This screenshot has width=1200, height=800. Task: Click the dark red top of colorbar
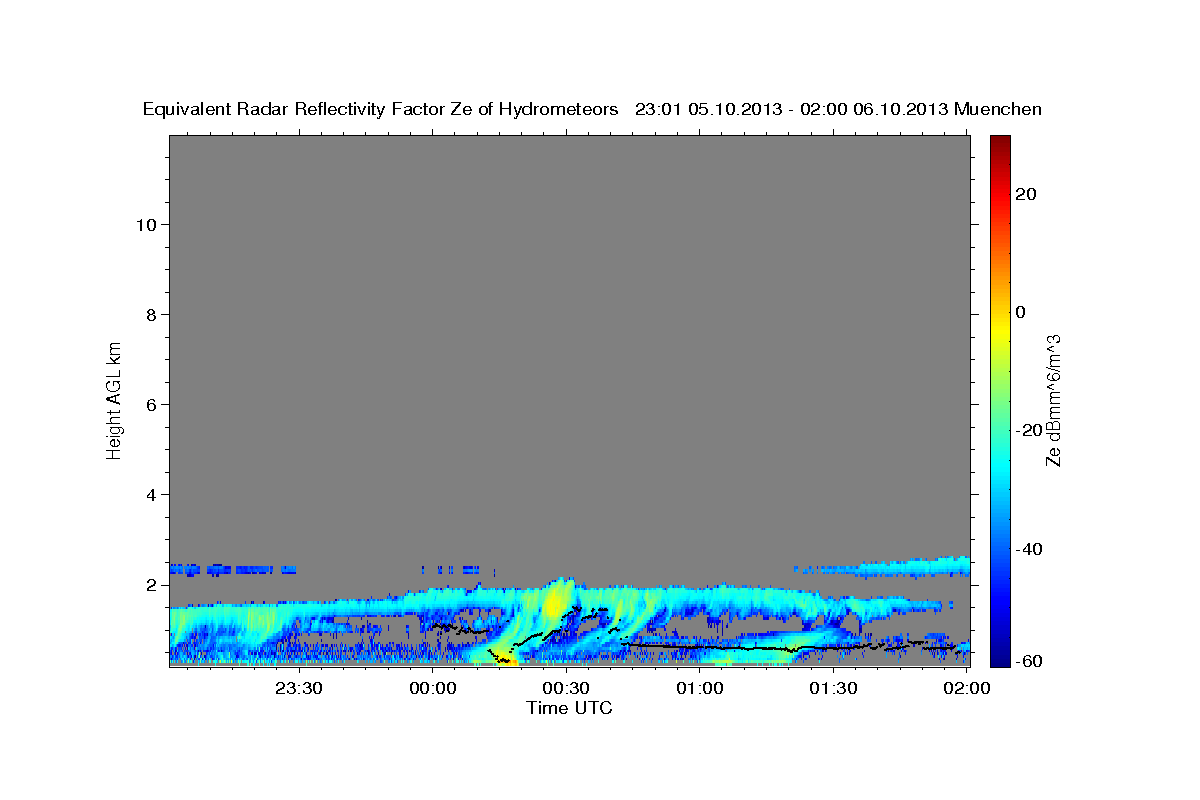click(1000, 142)
